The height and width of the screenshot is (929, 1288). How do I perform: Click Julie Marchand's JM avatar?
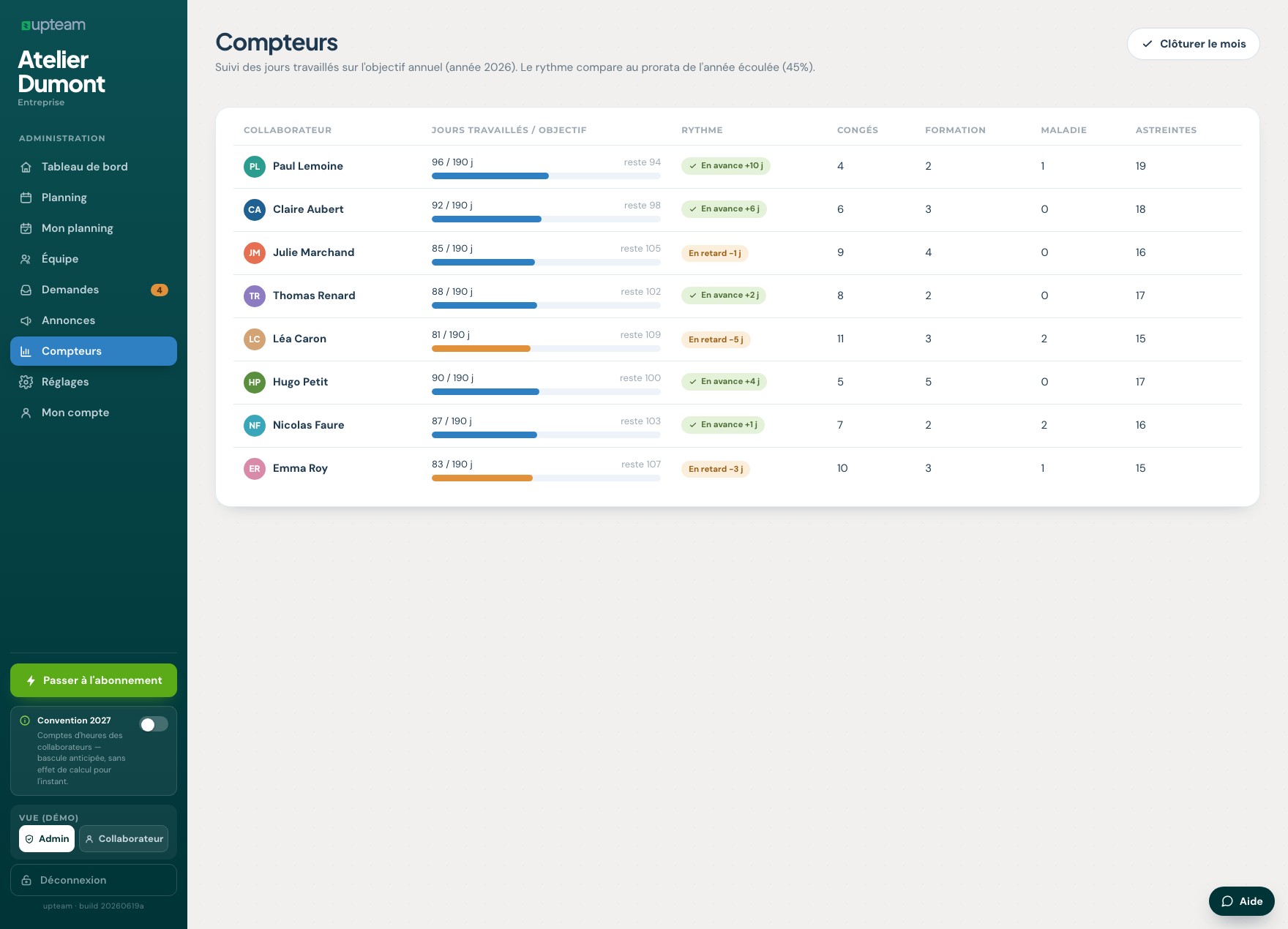tap(255, 252)
